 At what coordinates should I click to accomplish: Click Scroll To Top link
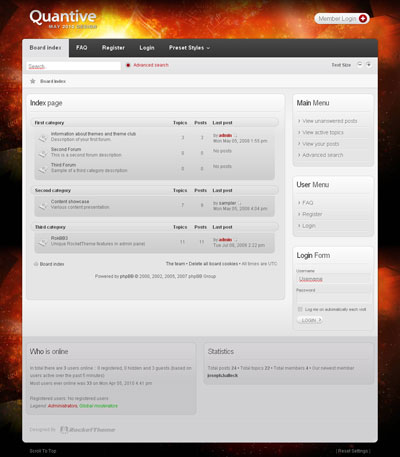click(43, 451)
